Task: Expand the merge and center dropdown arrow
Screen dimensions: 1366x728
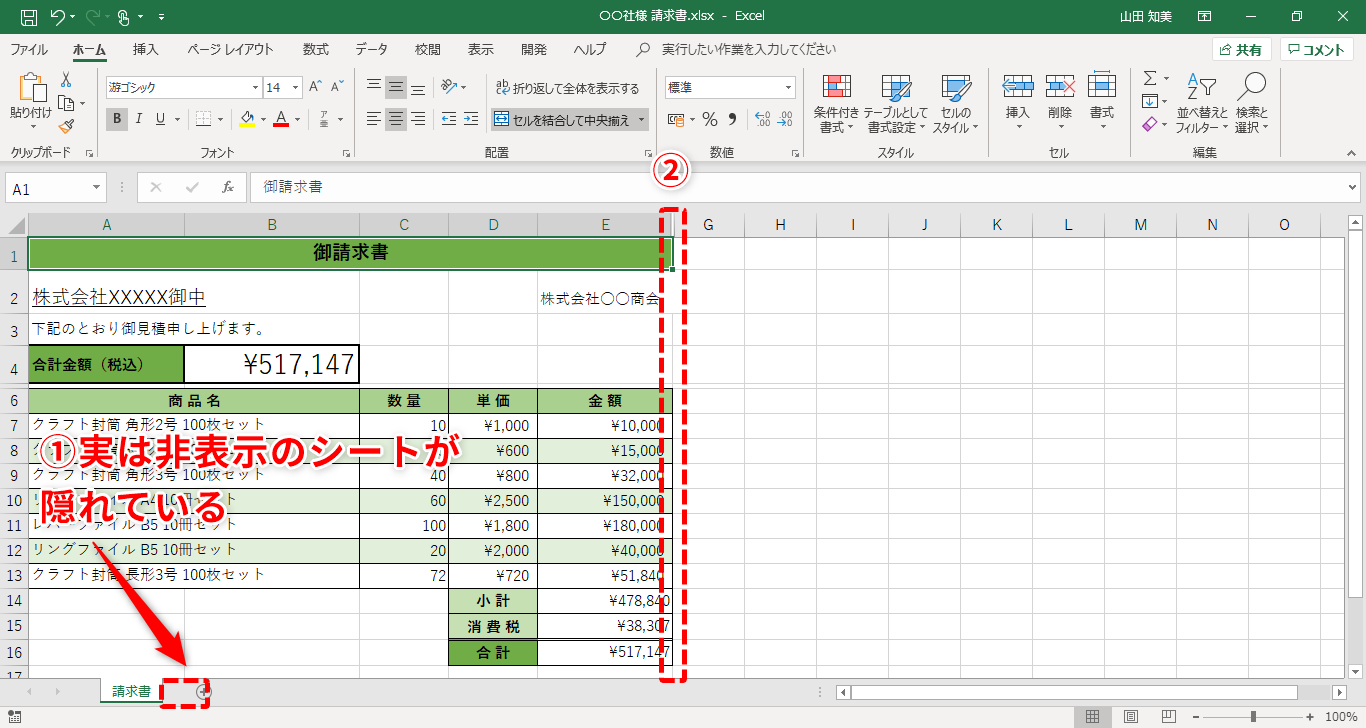Action: point(641,119)
